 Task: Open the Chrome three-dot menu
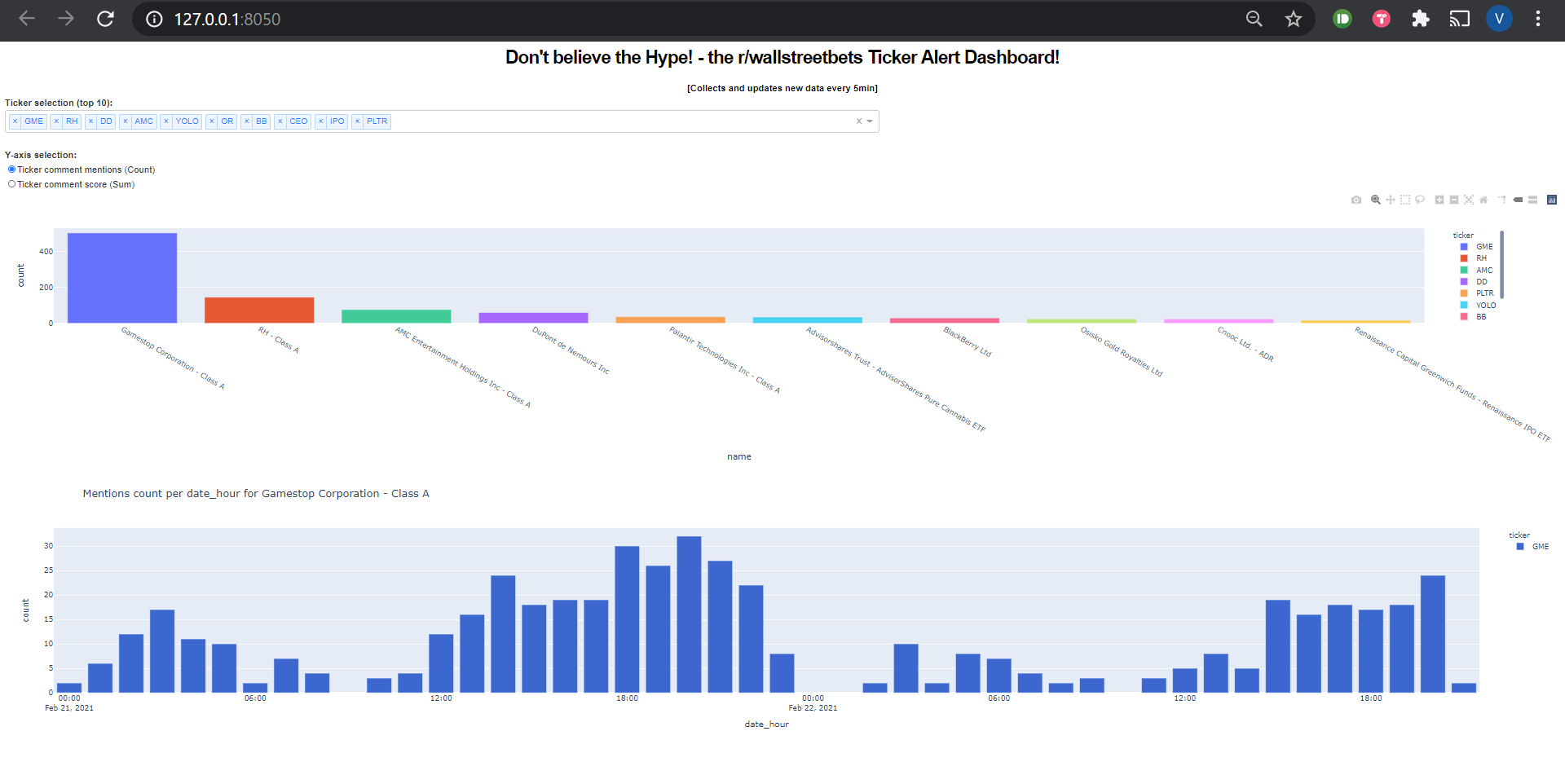pyautogui.click(x=1538, y=19)
